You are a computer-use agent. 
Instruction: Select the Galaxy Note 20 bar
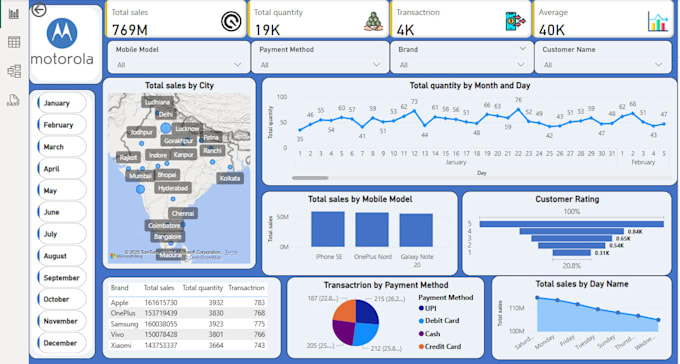click(416, 230)
